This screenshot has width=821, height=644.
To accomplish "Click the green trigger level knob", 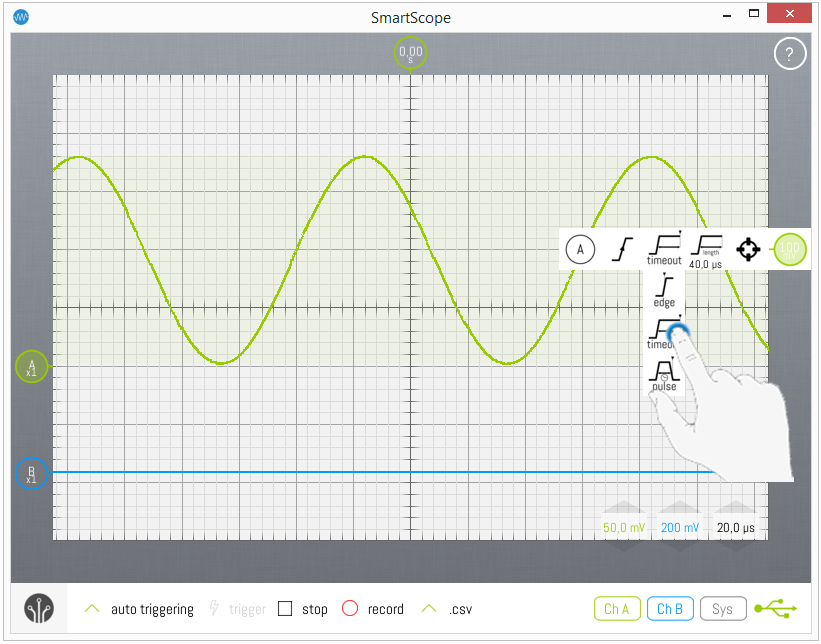I will (x=790, y=248).
